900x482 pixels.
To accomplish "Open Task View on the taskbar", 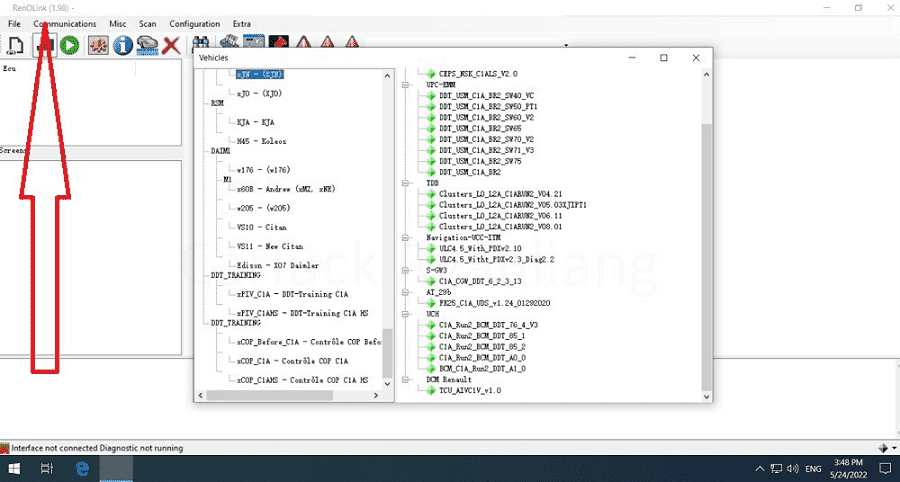I will click(x=47, y=469).
